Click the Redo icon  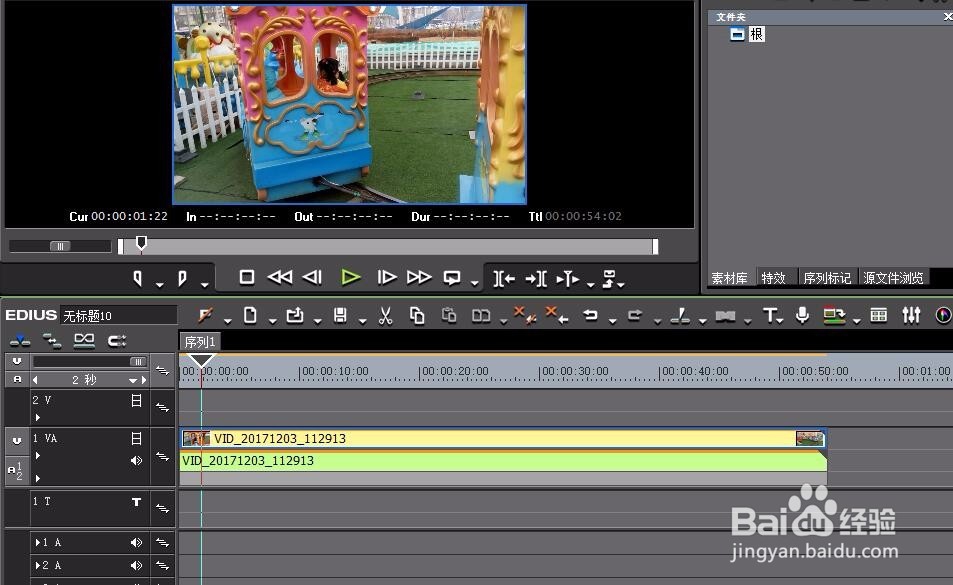[635, 315]
